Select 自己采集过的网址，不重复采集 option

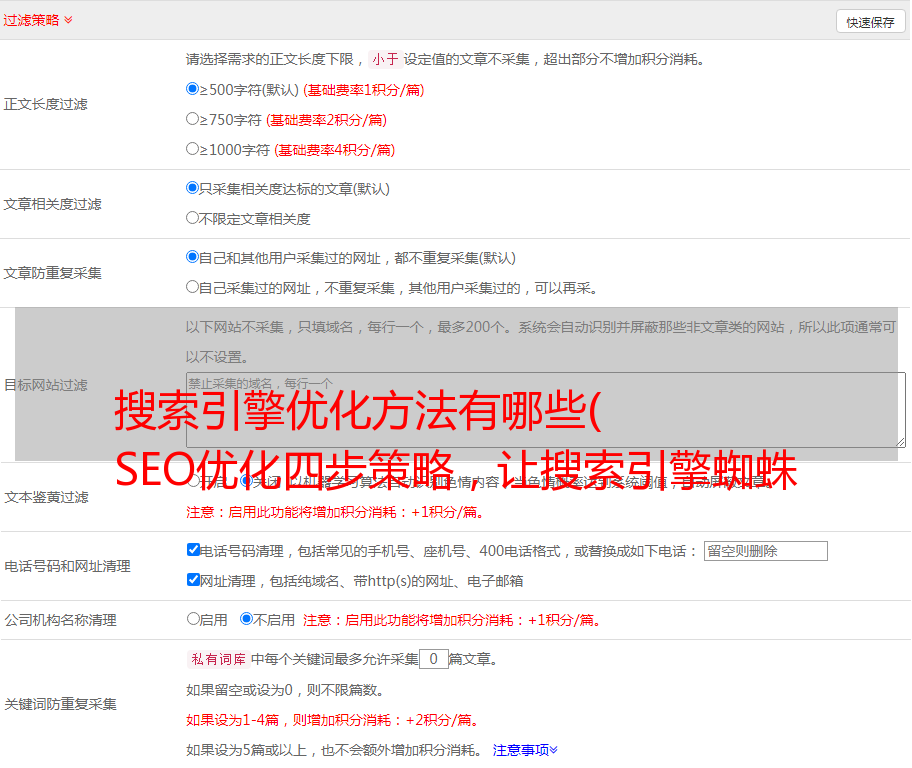[x=192, y=287]
